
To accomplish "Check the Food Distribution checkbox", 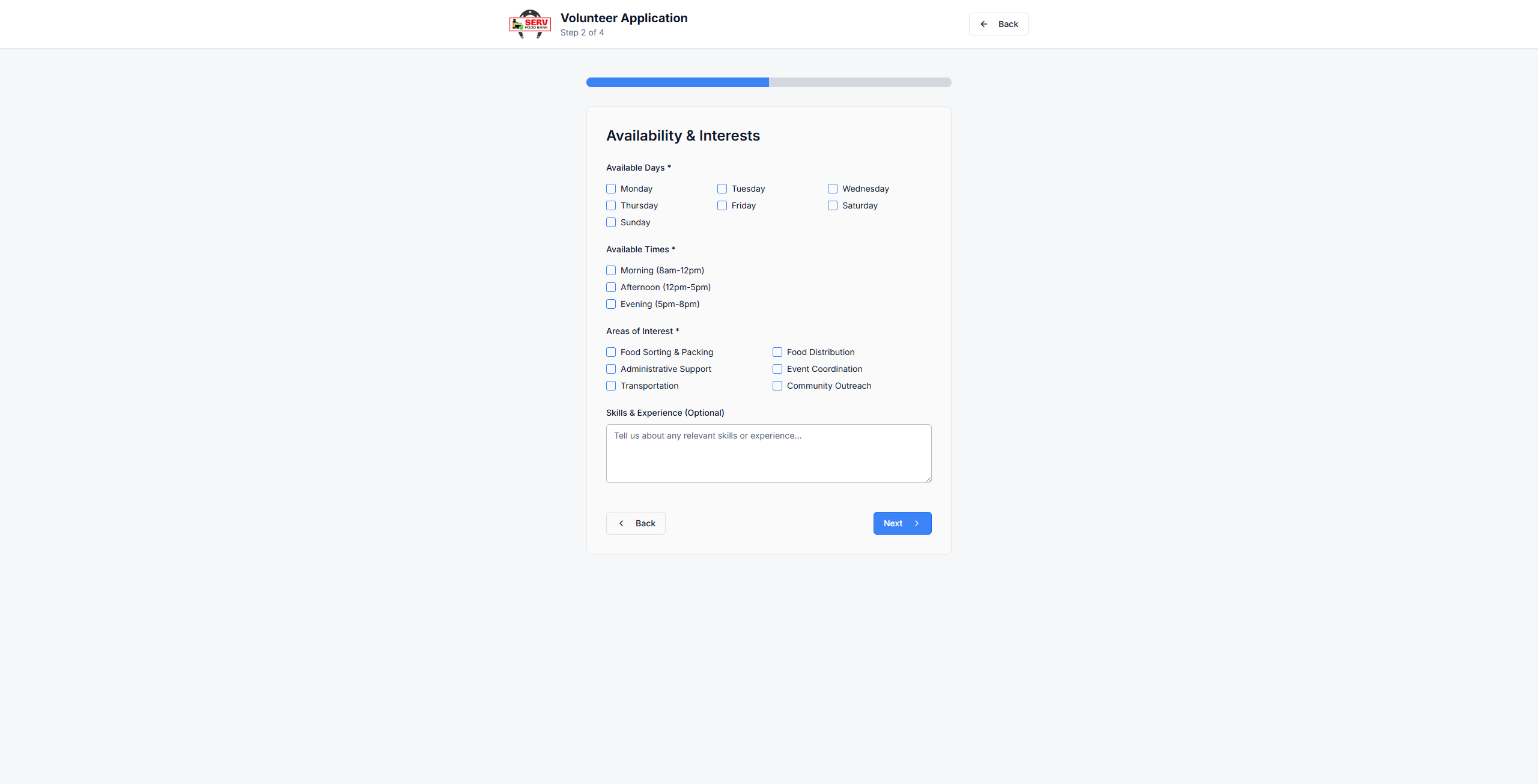I will coord(777,352).
